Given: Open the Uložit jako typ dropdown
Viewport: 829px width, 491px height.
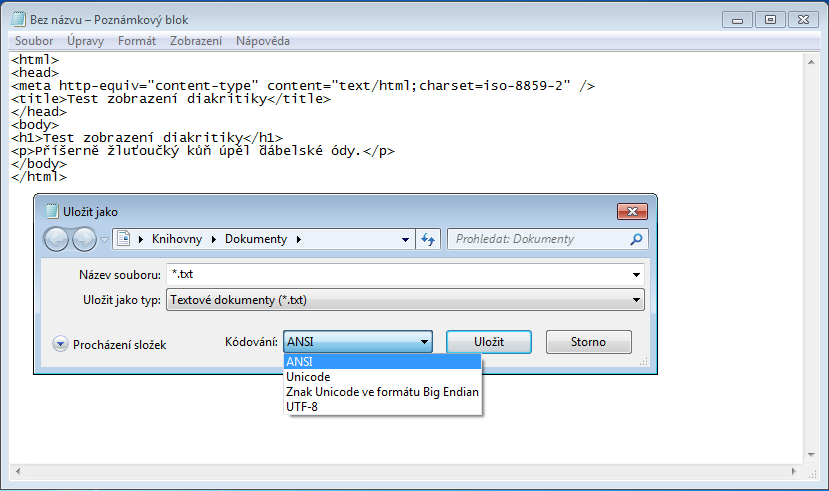Looking at the screenshot, I should [x=405, y=300].
